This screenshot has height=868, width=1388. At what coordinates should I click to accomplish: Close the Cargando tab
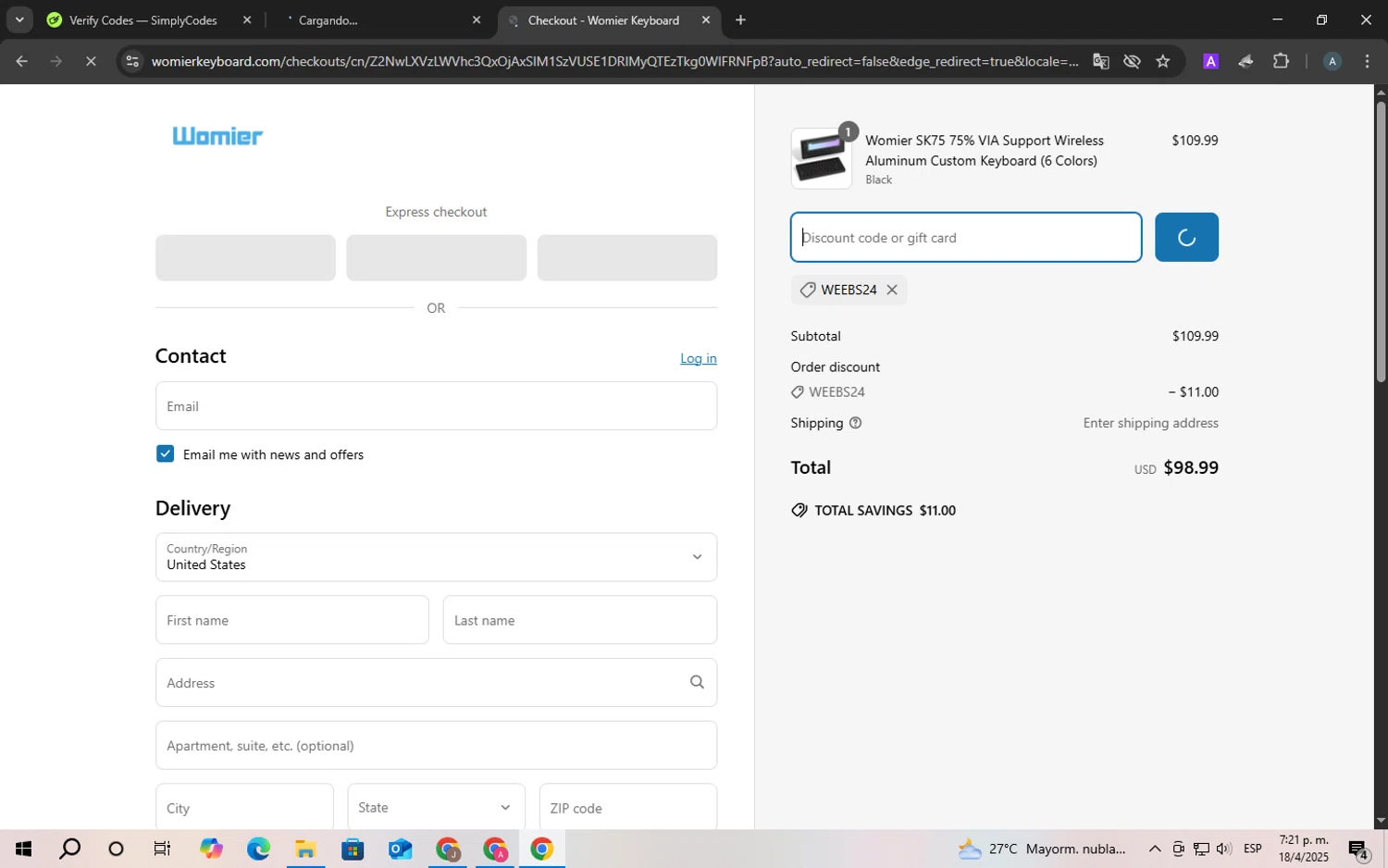(477, 19)
